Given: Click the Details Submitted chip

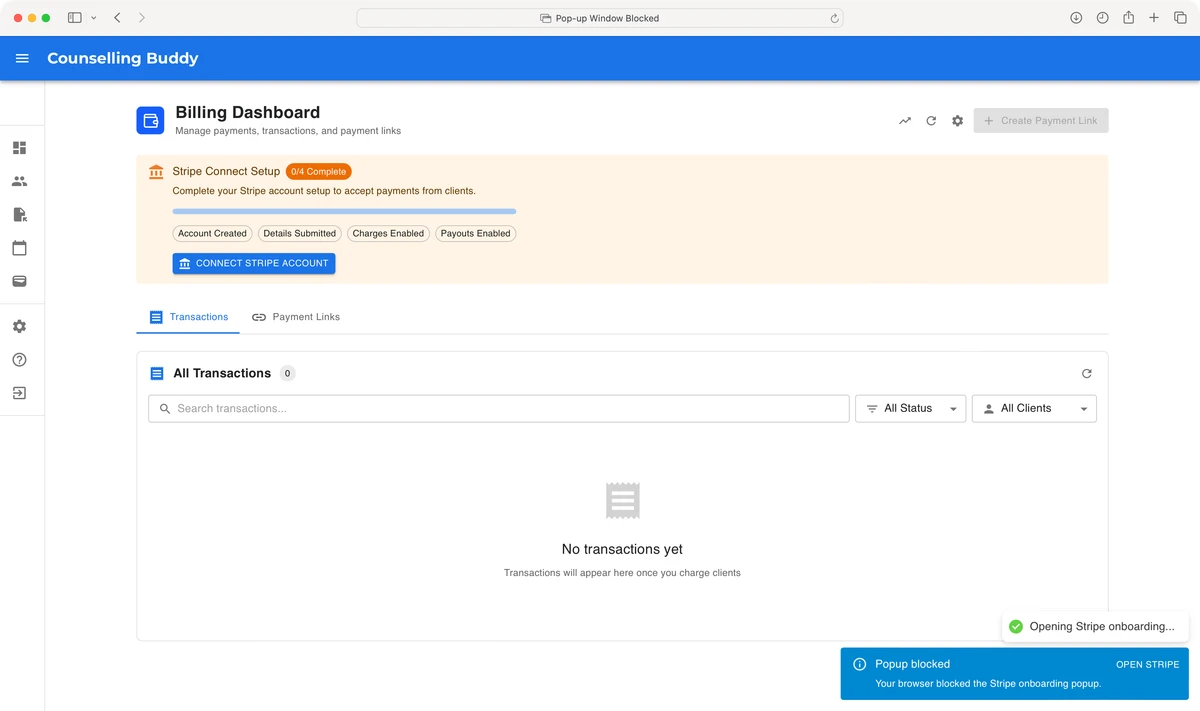Looking at the screenshot, I should point(300,233).
